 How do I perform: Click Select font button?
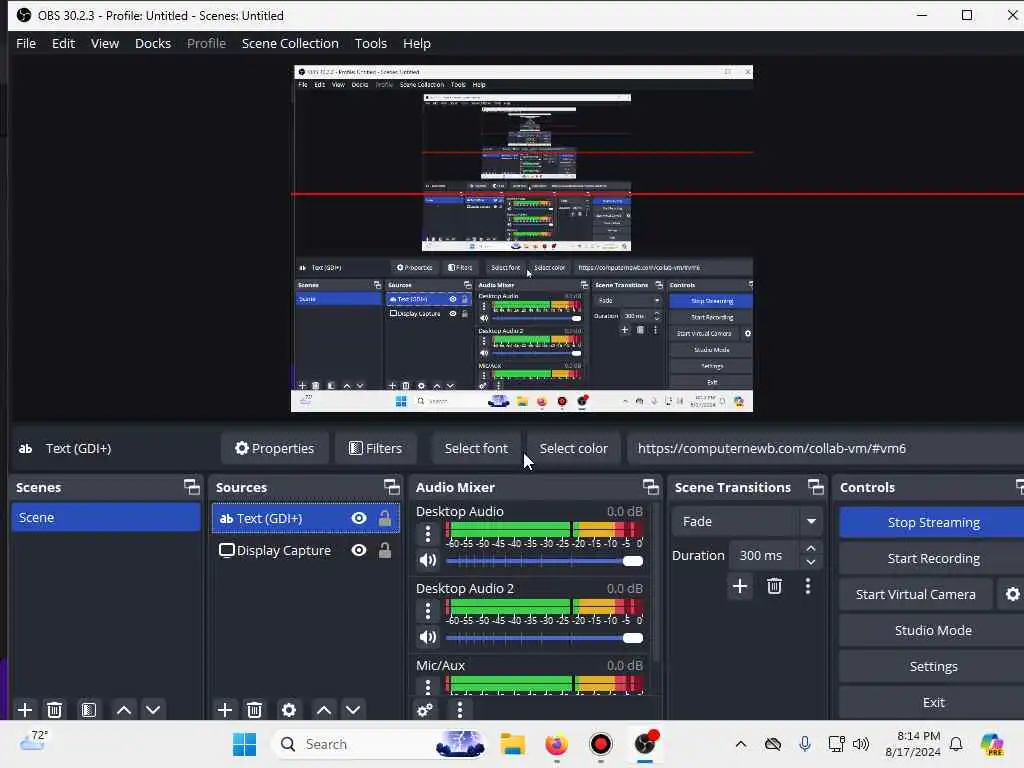[x=476, y=449]
